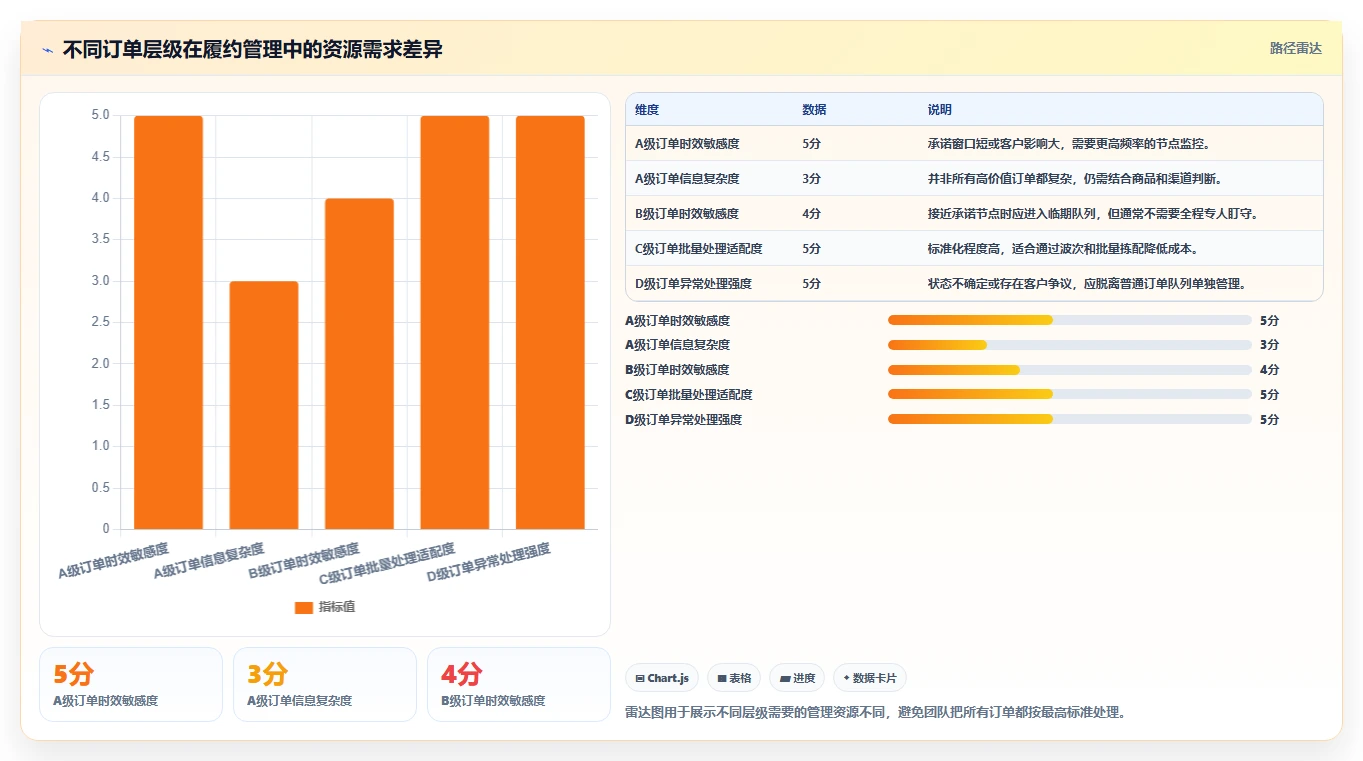The width and height of the screenshot is (1363, 761).
Task: Open the 3分 A级订单信息复杂度 data card
Action: coord(325,684)
